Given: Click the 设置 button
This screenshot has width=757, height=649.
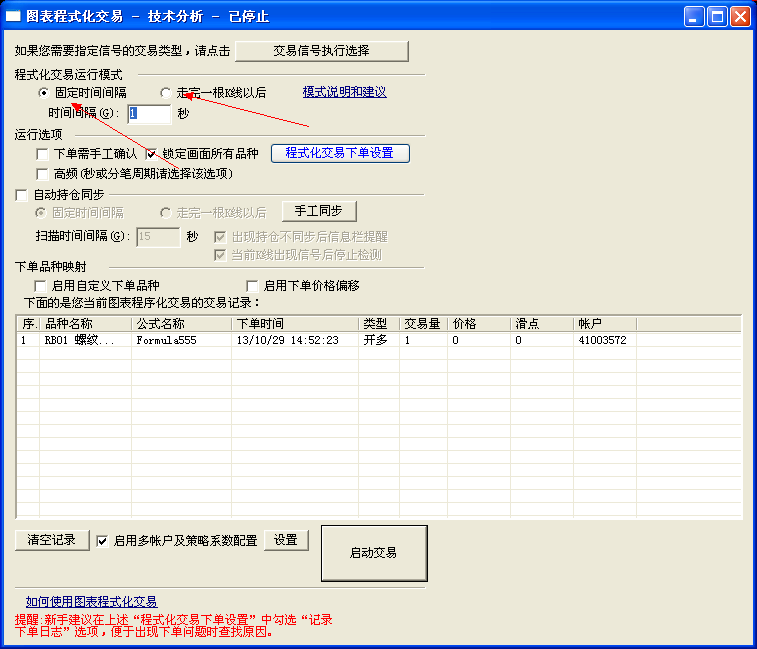Looking at the screenshot, I should [x=286, y=540].
